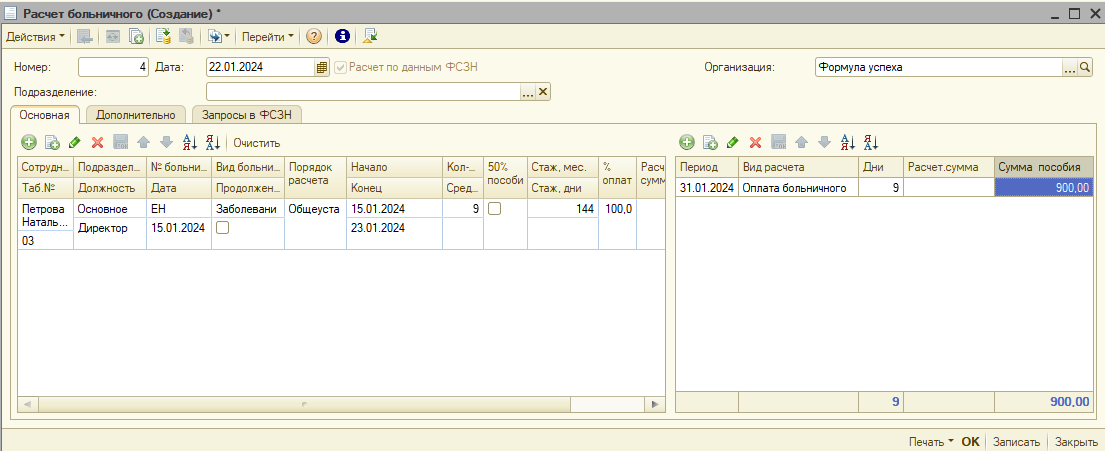Toggle the Продолжение checkbox in the employee row
Image resolution: width=1105 pixels, height=451 pixels.
[222, 228]
